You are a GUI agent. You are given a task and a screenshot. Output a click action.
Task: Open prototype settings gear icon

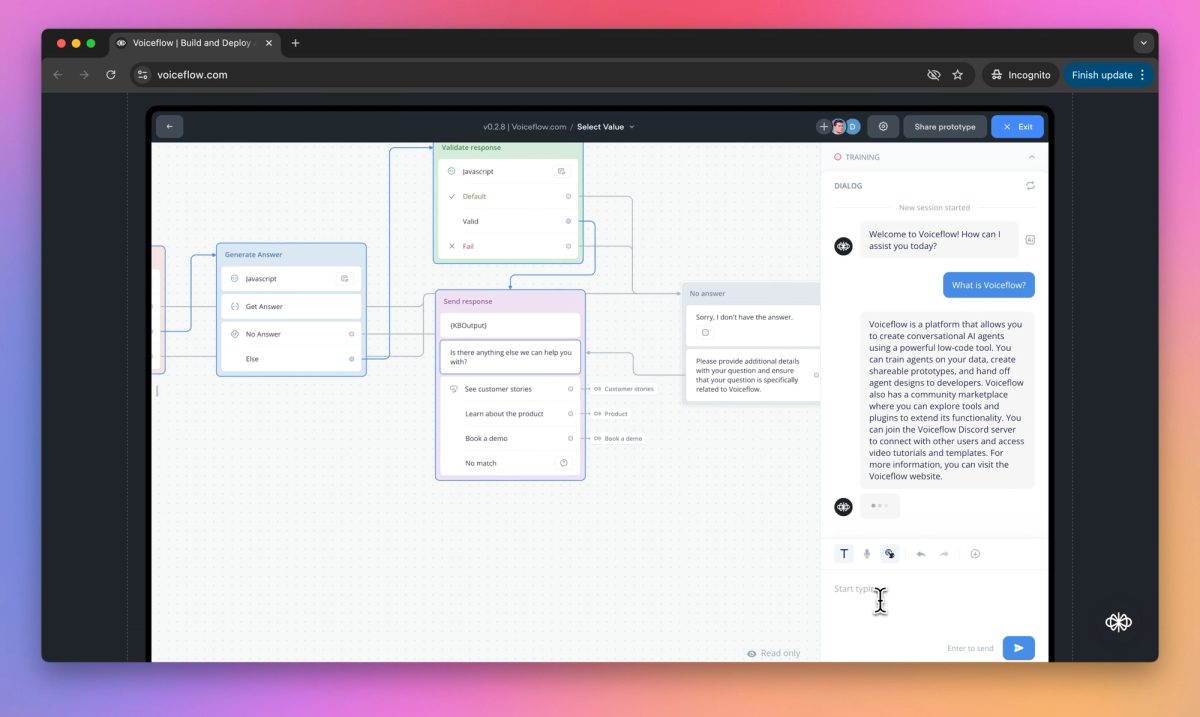click(x=883, y=127)
